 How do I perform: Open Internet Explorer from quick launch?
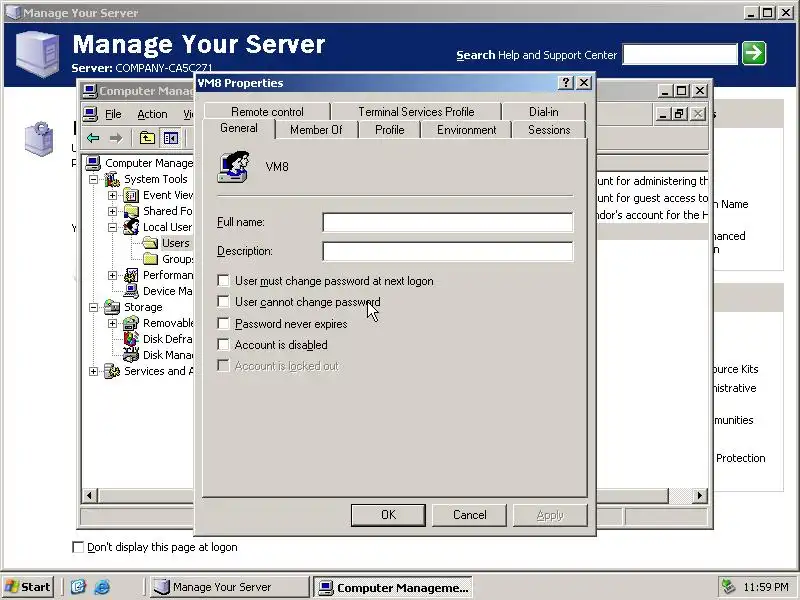102,587
